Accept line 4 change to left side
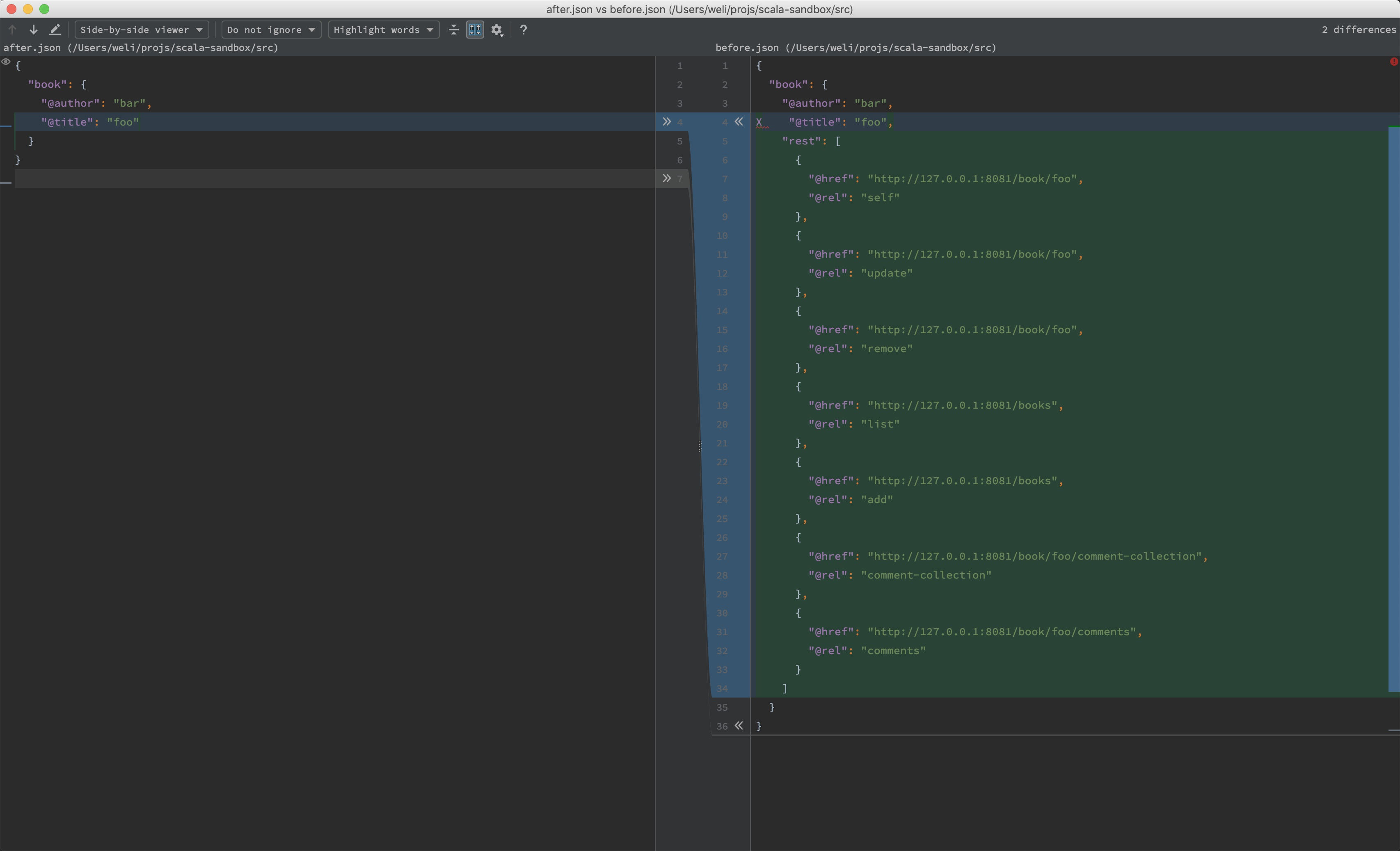Screen dimensions: 1400x851 pyautogui.click(x=739, y=121)
